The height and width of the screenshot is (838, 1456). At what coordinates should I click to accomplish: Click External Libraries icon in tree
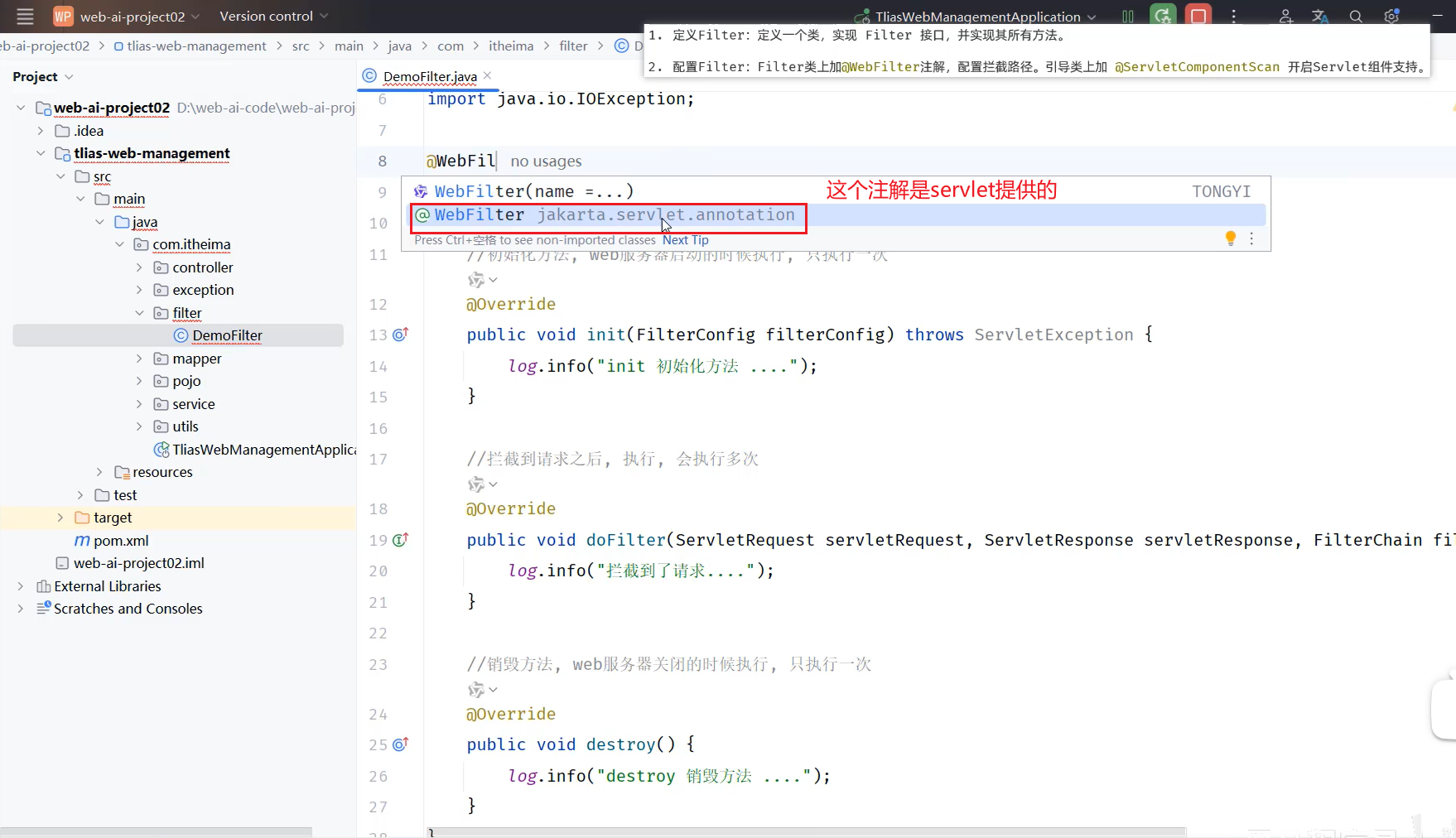(x=44, y=586)
